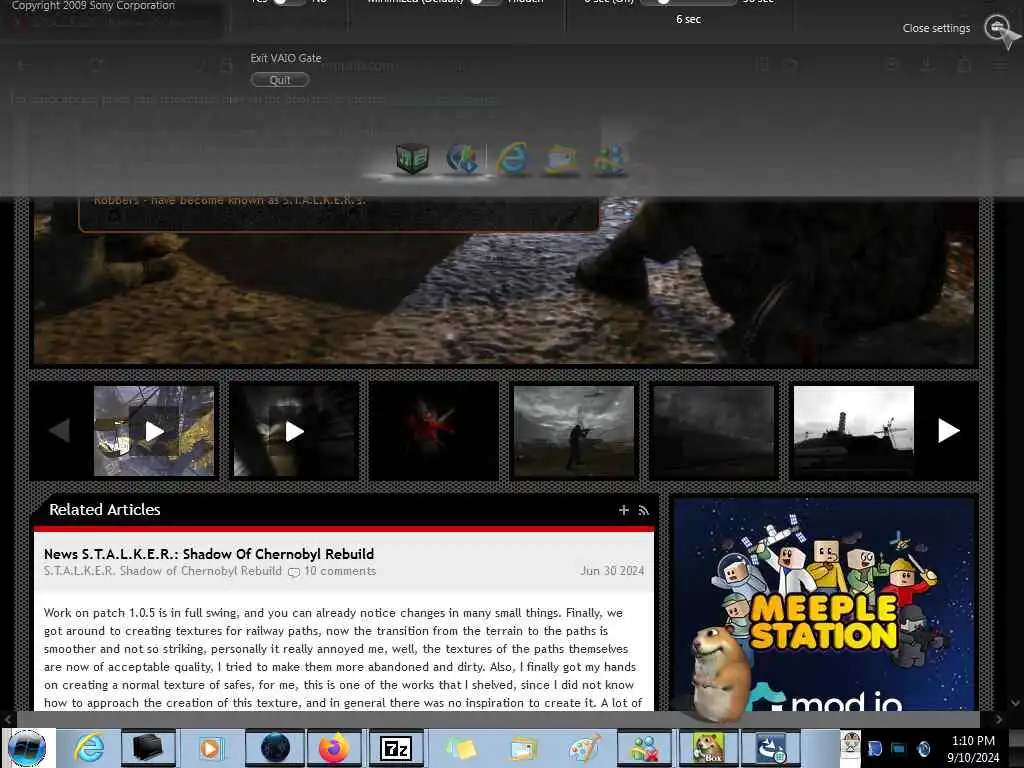Open the faded hamburger menu in browser toolbar

coord(1000,65)
